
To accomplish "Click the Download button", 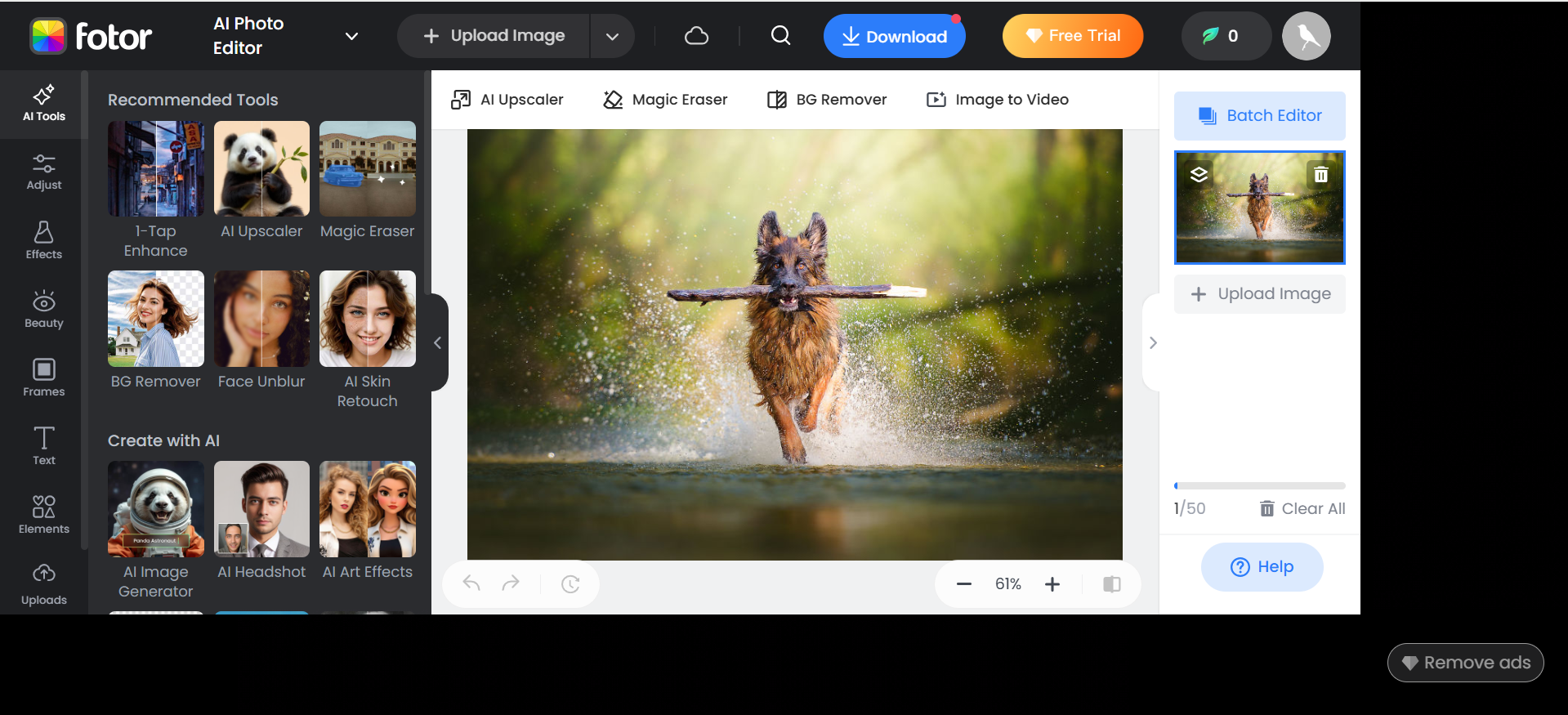I will coord(894,36).
